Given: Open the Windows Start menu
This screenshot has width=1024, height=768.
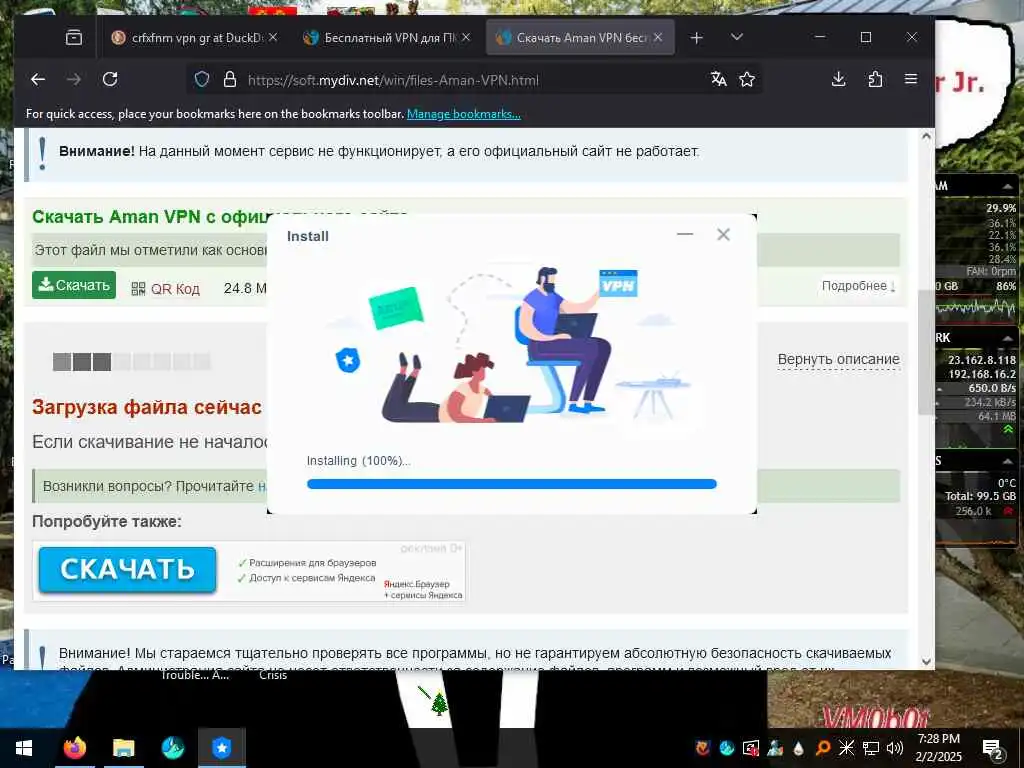Looking at the screenshot, I should point(24,748).
